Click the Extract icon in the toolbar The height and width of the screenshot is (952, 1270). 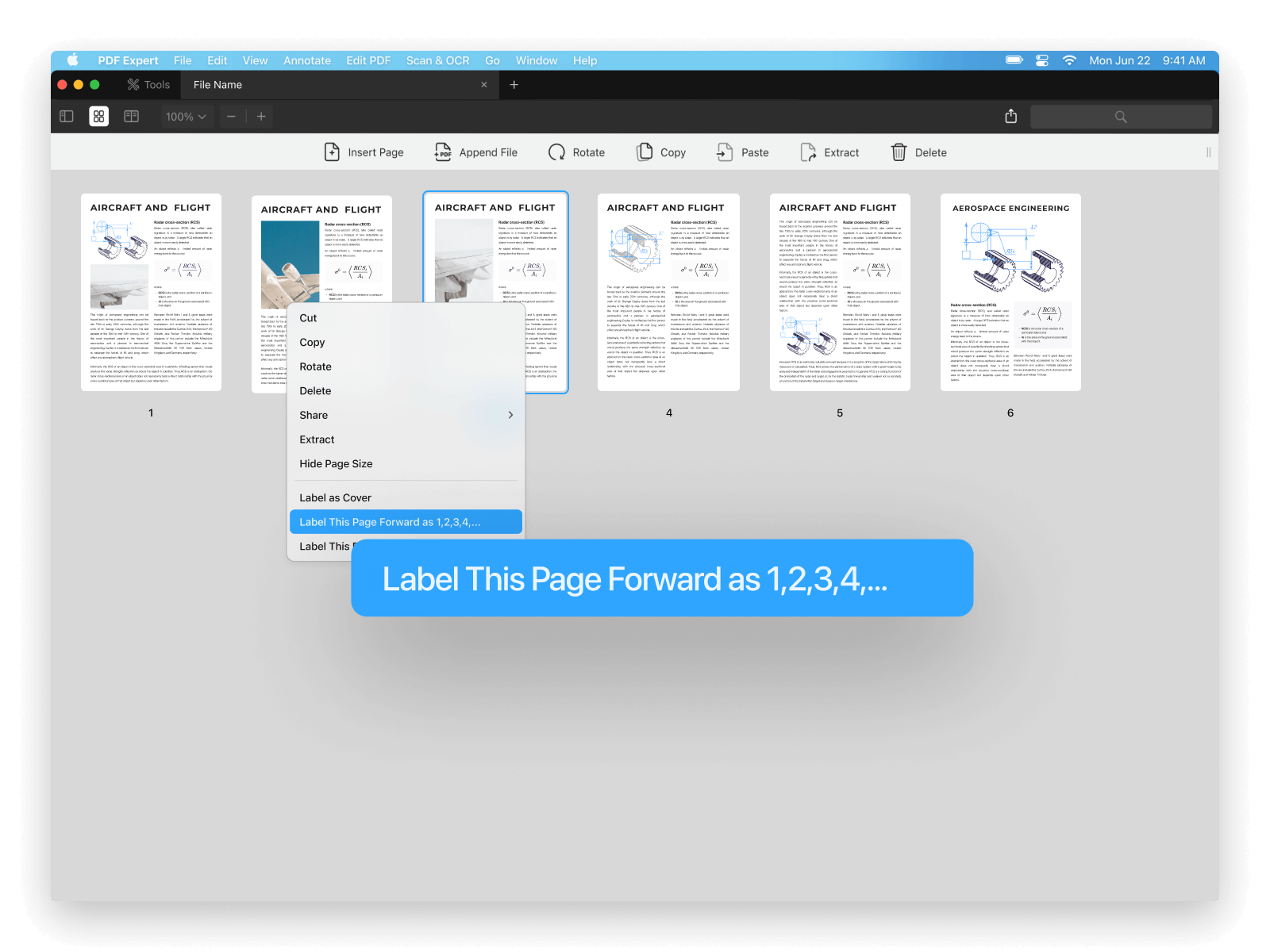point(808,152)
